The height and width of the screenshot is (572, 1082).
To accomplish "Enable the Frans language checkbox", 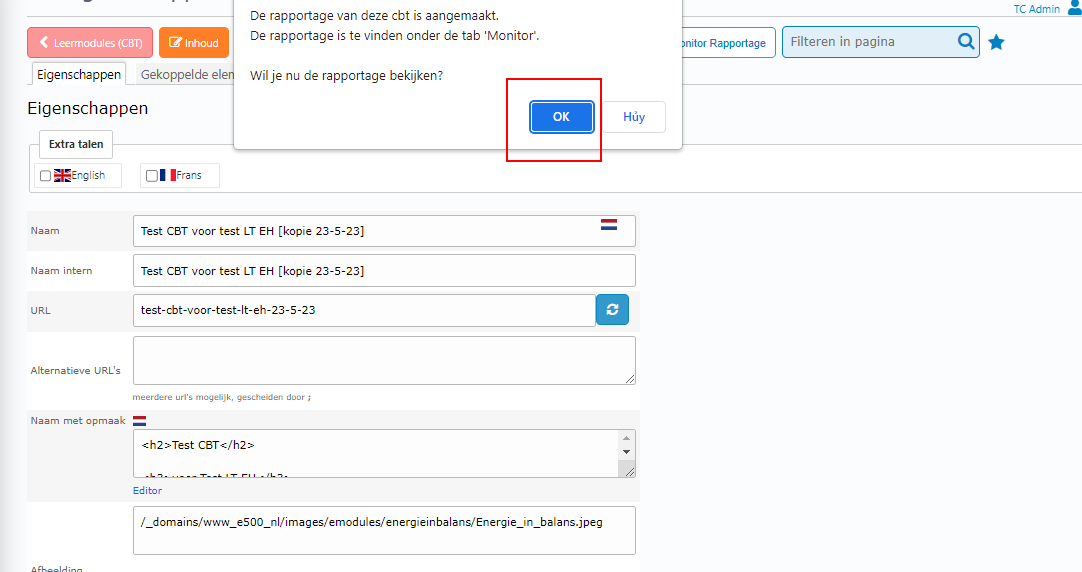I will tap(152, 176).
